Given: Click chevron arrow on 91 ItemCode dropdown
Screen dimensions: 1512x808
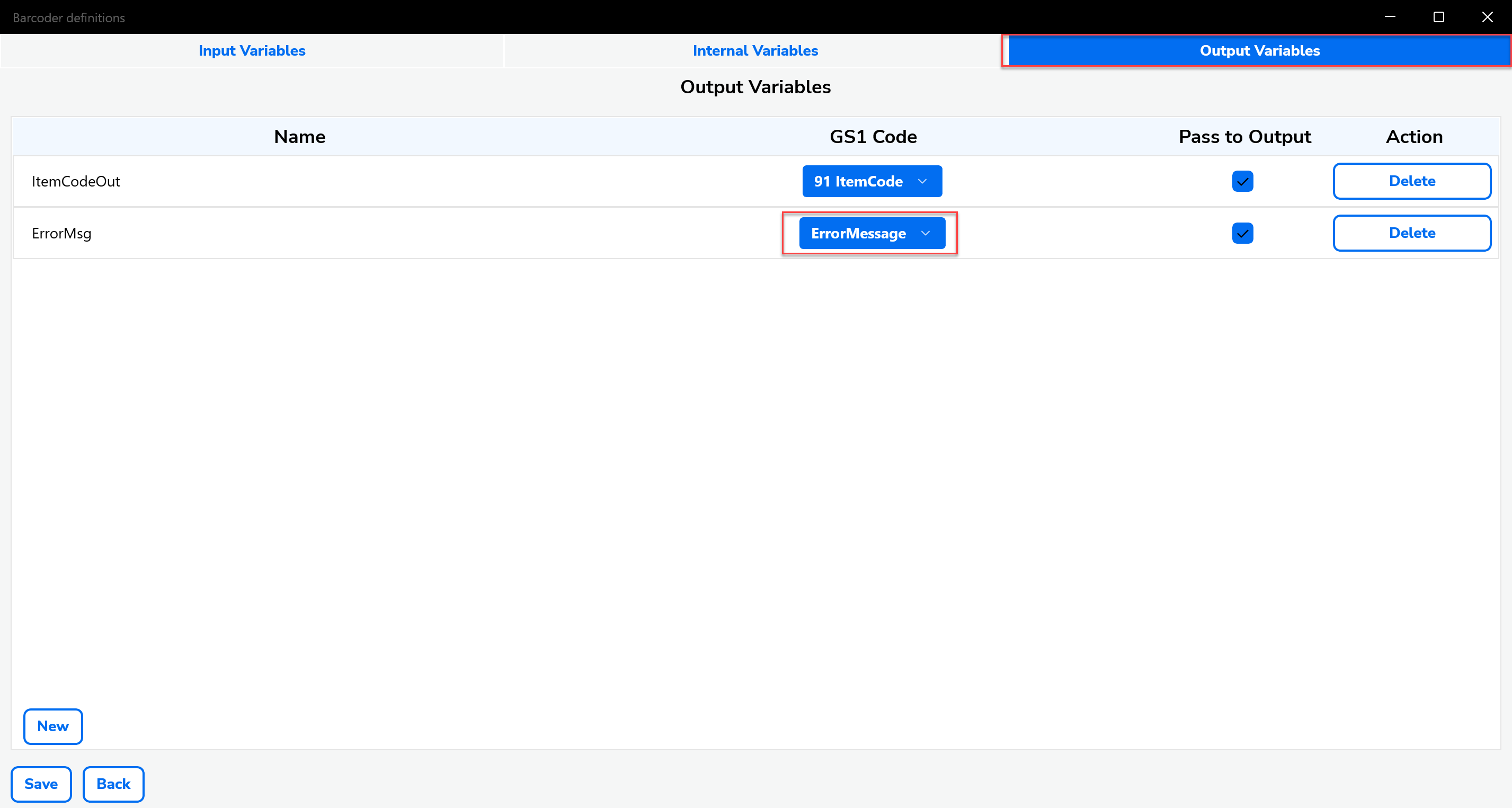Looking at the screenshot, I should [x=923, y=181].
